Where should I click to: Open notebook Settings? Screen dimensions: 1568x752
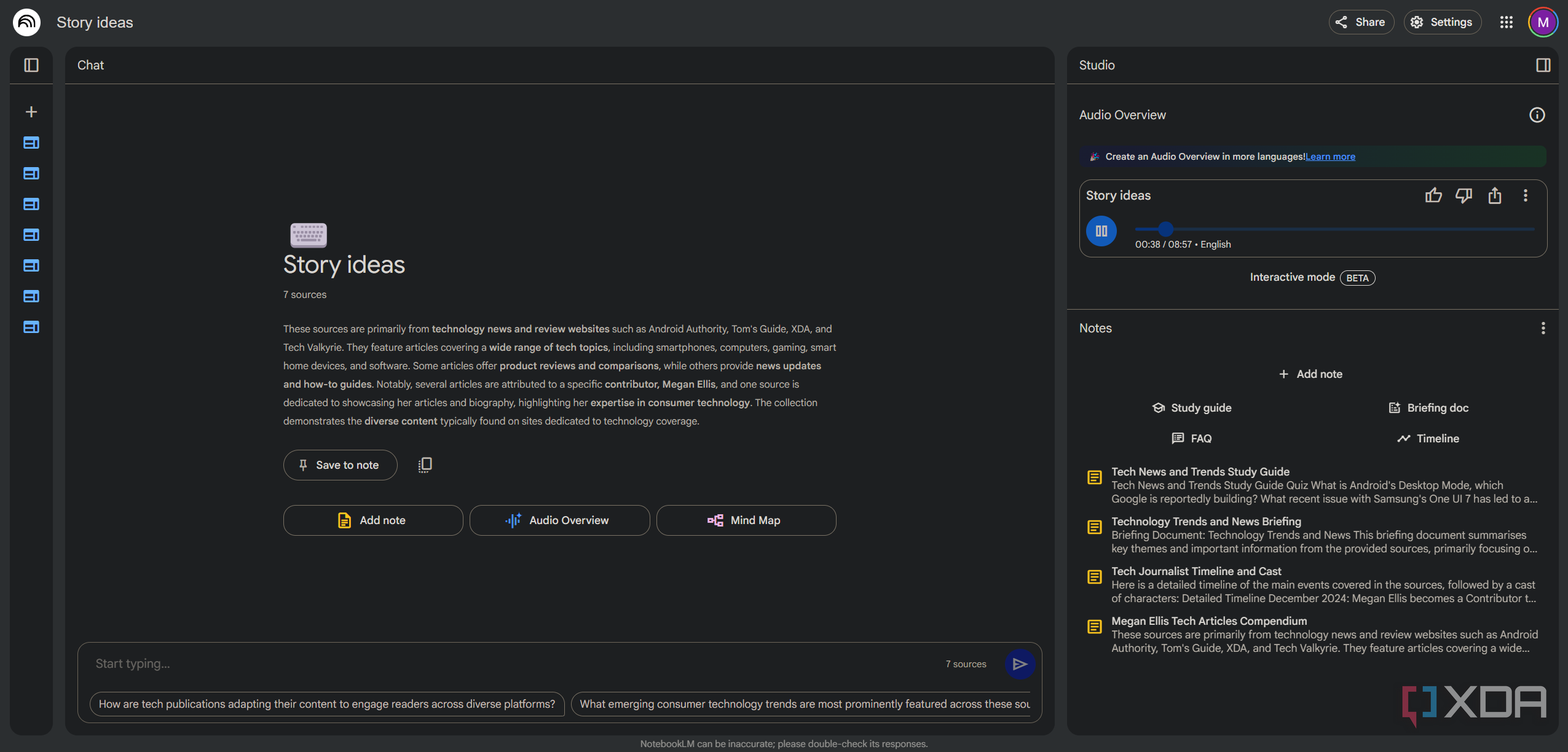pyautogui.click(x=1442, y=22)
